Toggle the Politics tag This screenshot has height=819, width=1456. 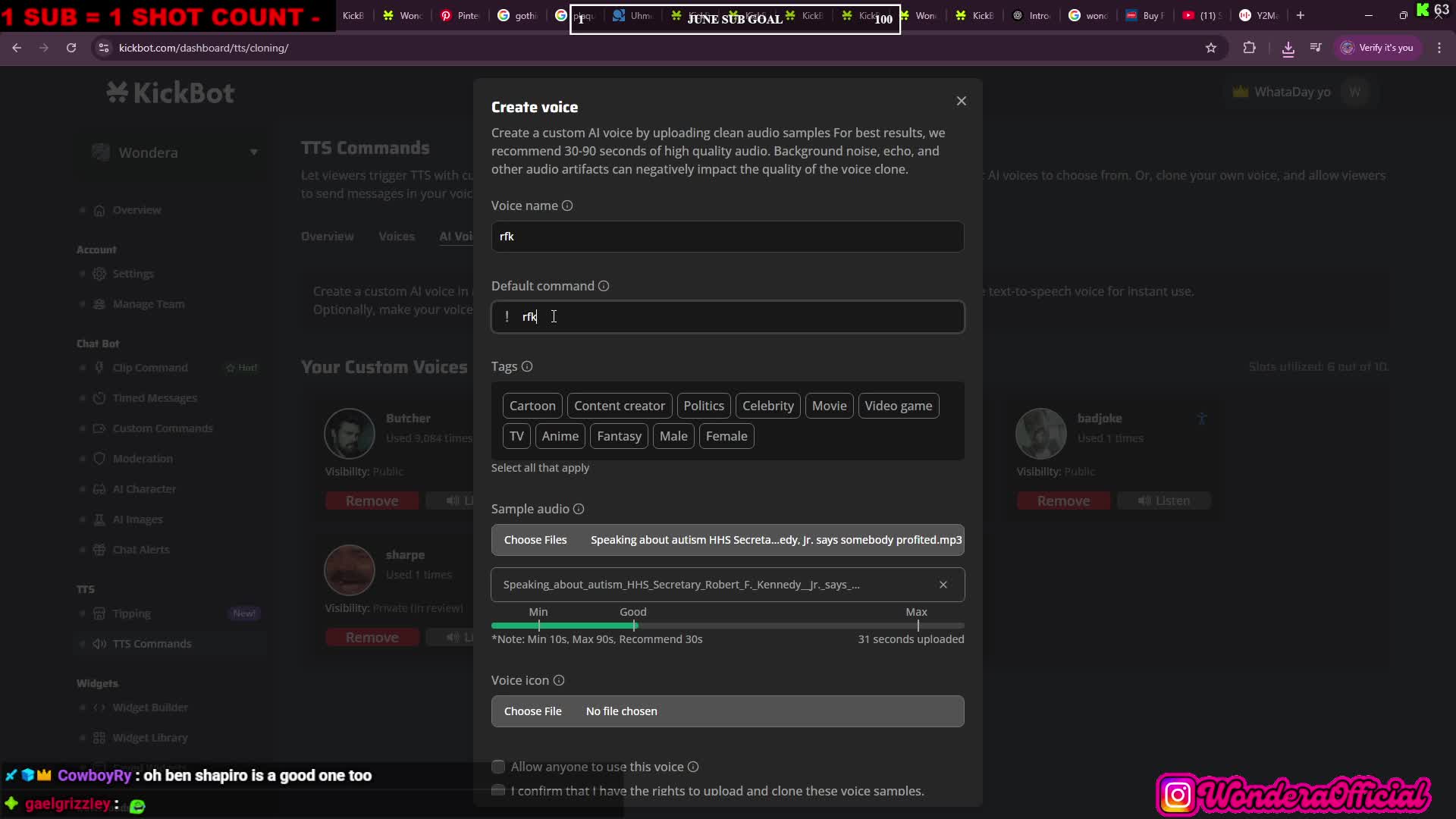coord(704,406)
